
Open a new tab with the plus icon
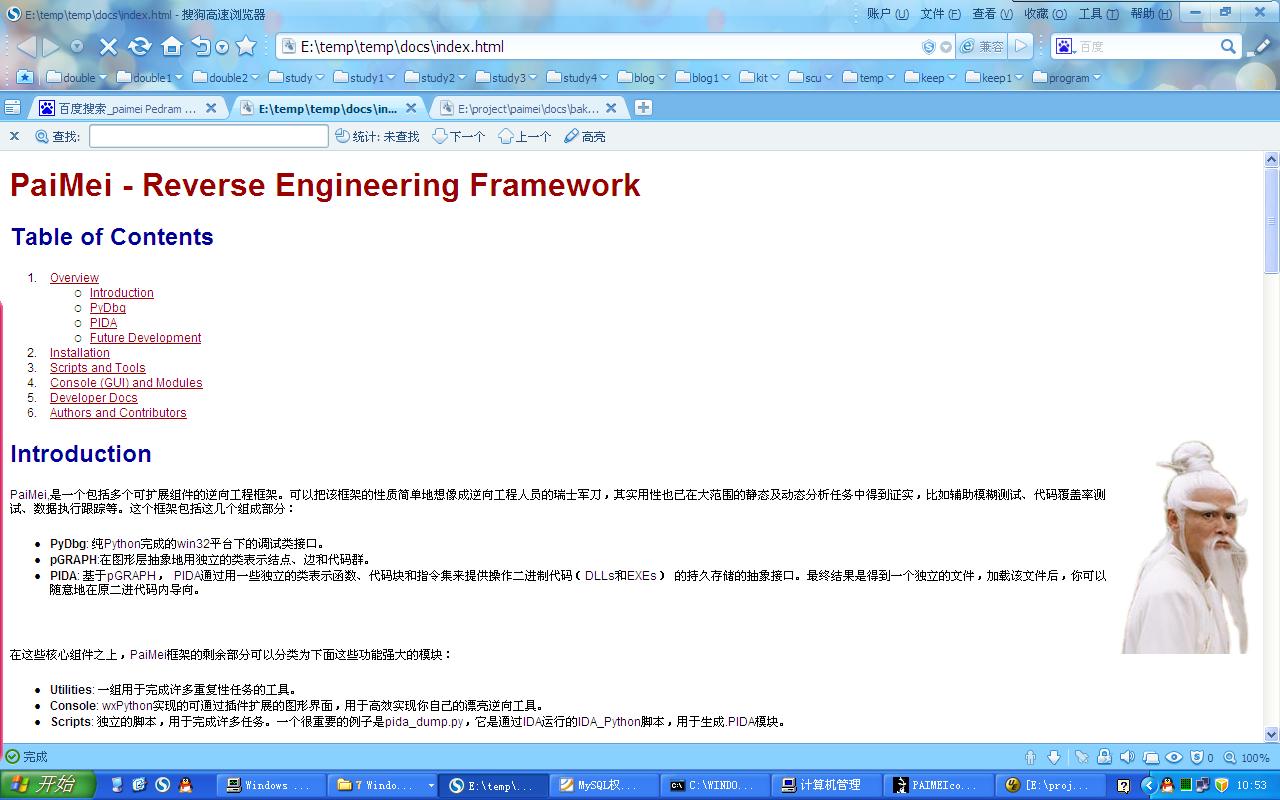coord(643,108)
